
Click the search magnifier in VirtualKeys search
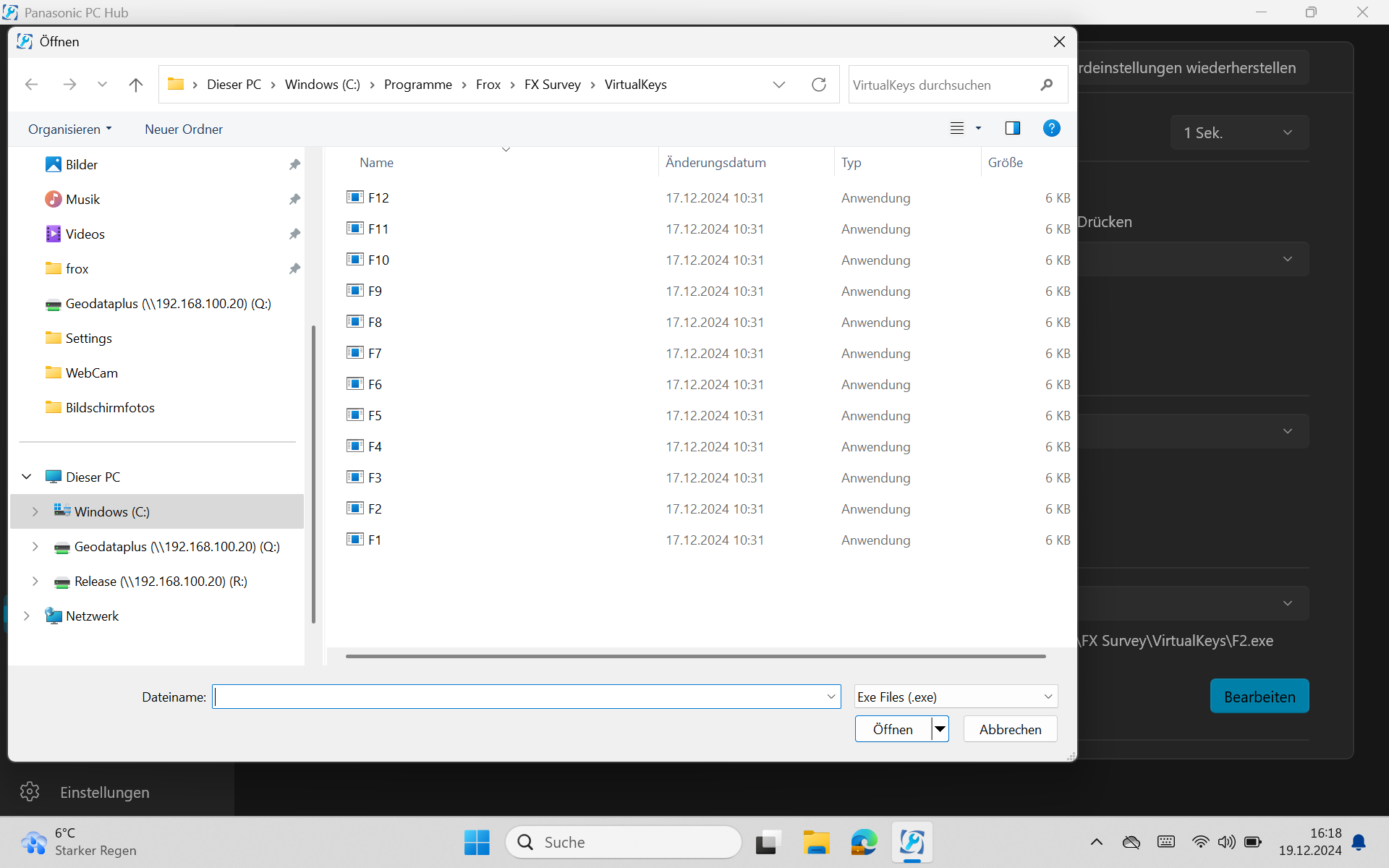pos(1046,85)
